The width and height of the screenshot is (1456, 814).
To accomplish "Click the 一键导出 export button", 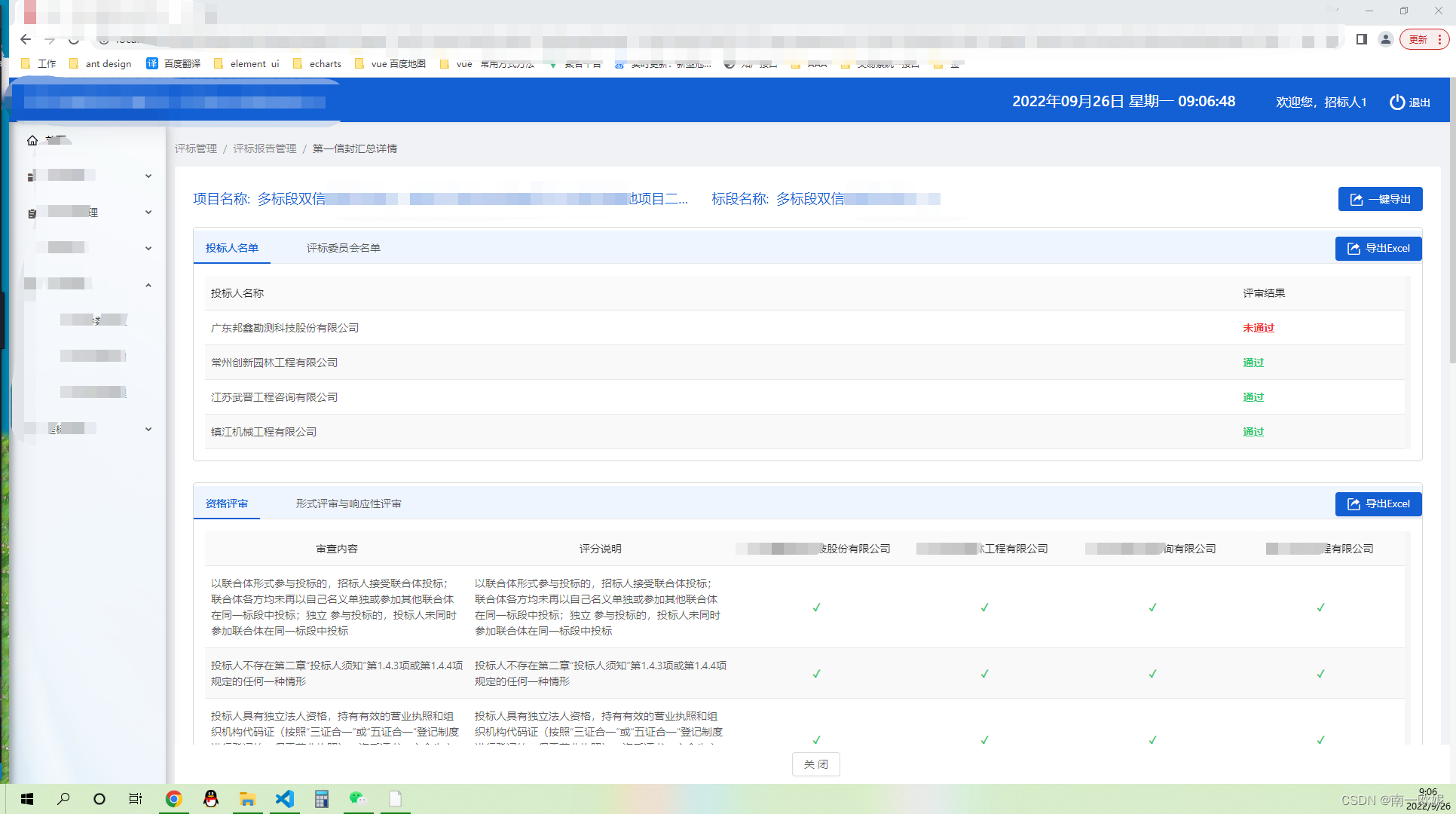I will 1380,199.
